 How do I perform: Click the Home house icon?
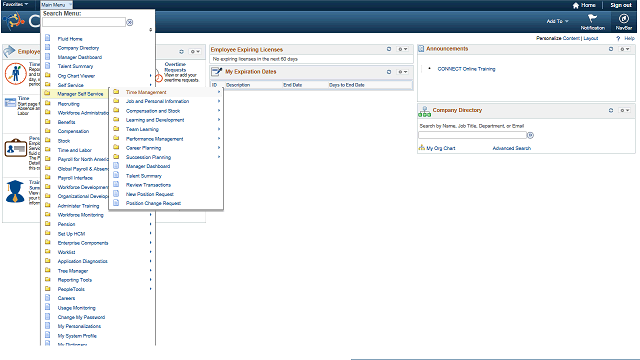(576, 5)
